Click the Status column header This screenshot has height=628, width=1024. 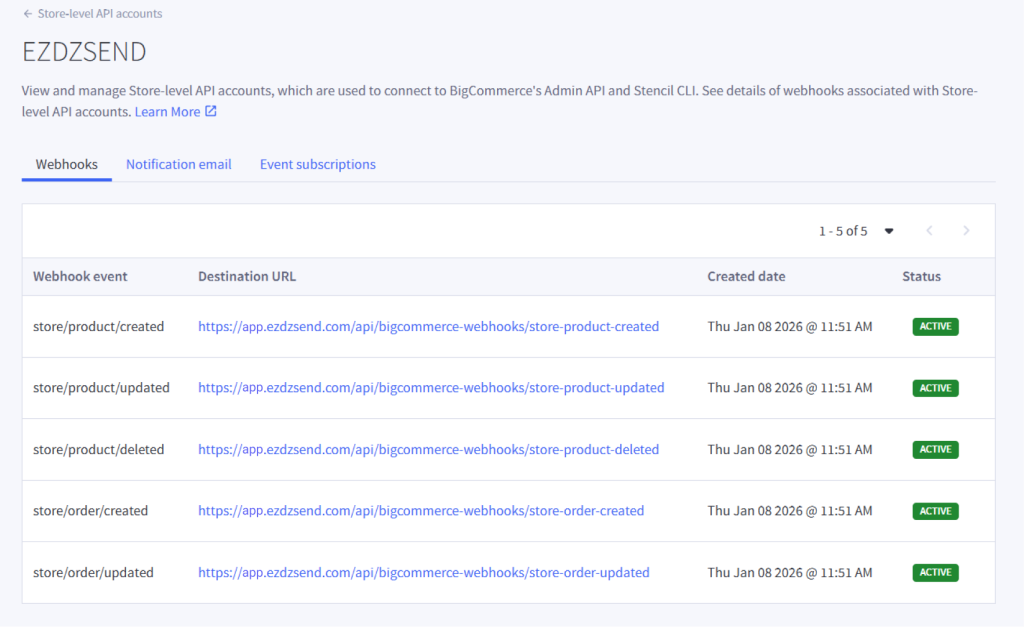921,277
